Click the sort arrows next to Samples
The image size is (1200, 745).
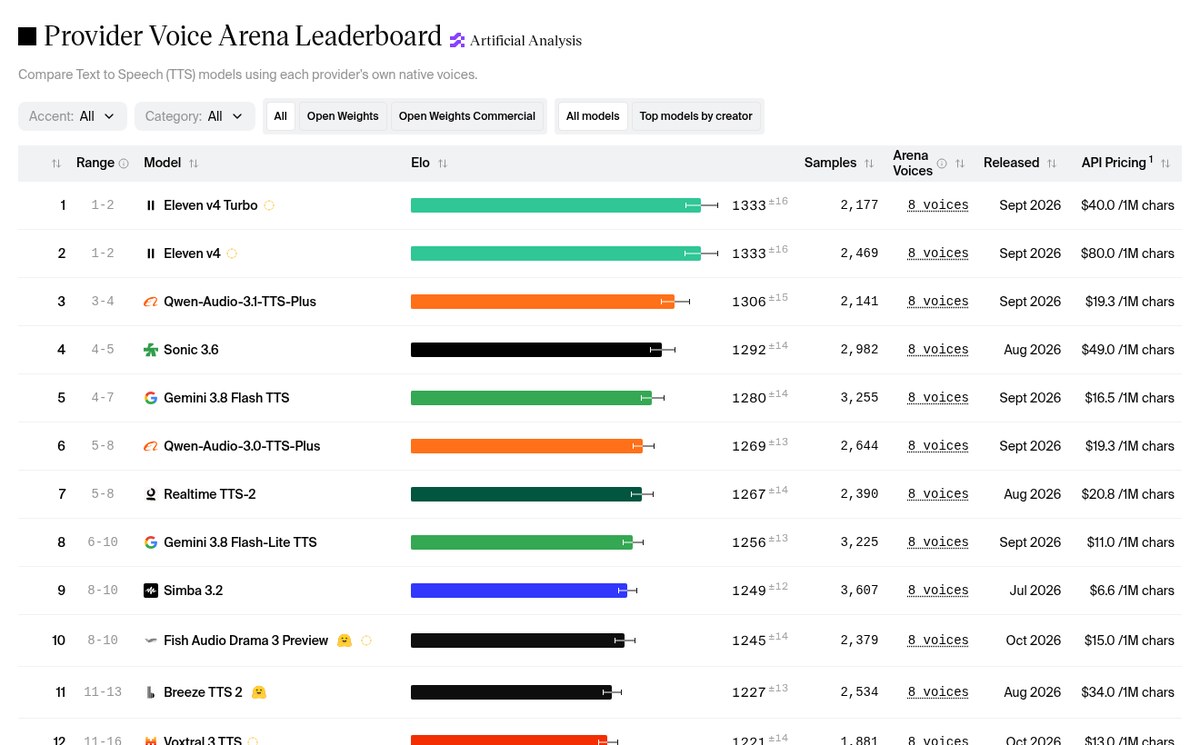[x=870, y=163]
